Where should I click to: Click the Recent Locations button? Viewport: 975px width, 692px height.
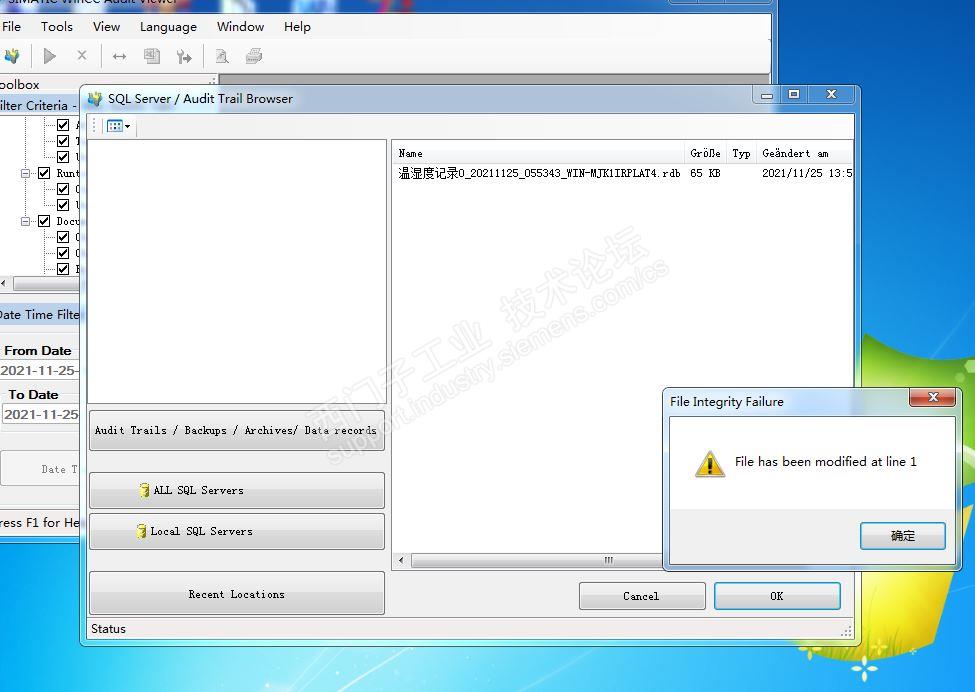237,594
